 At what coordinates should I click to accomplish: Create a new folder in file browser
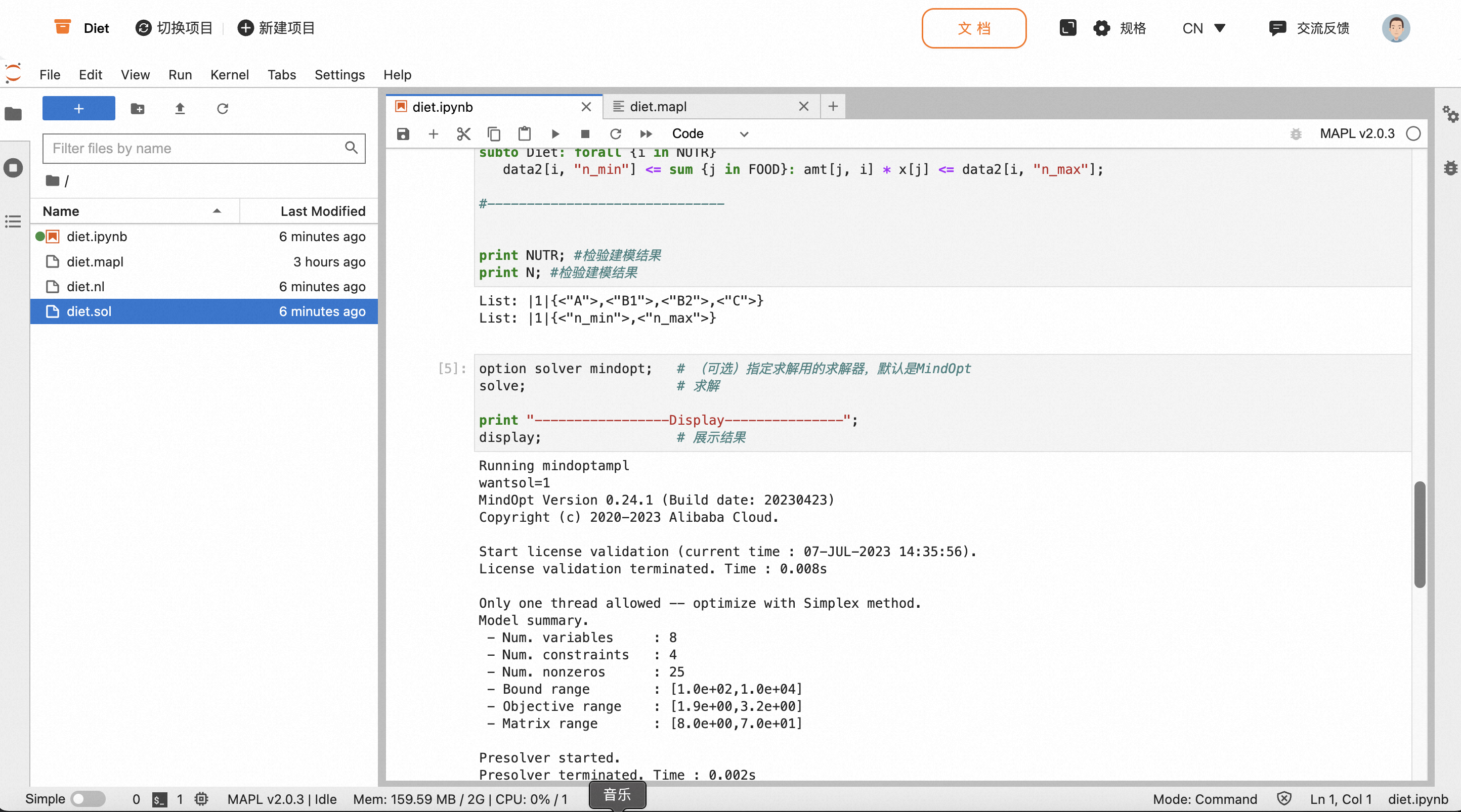(x=137, y=108)
